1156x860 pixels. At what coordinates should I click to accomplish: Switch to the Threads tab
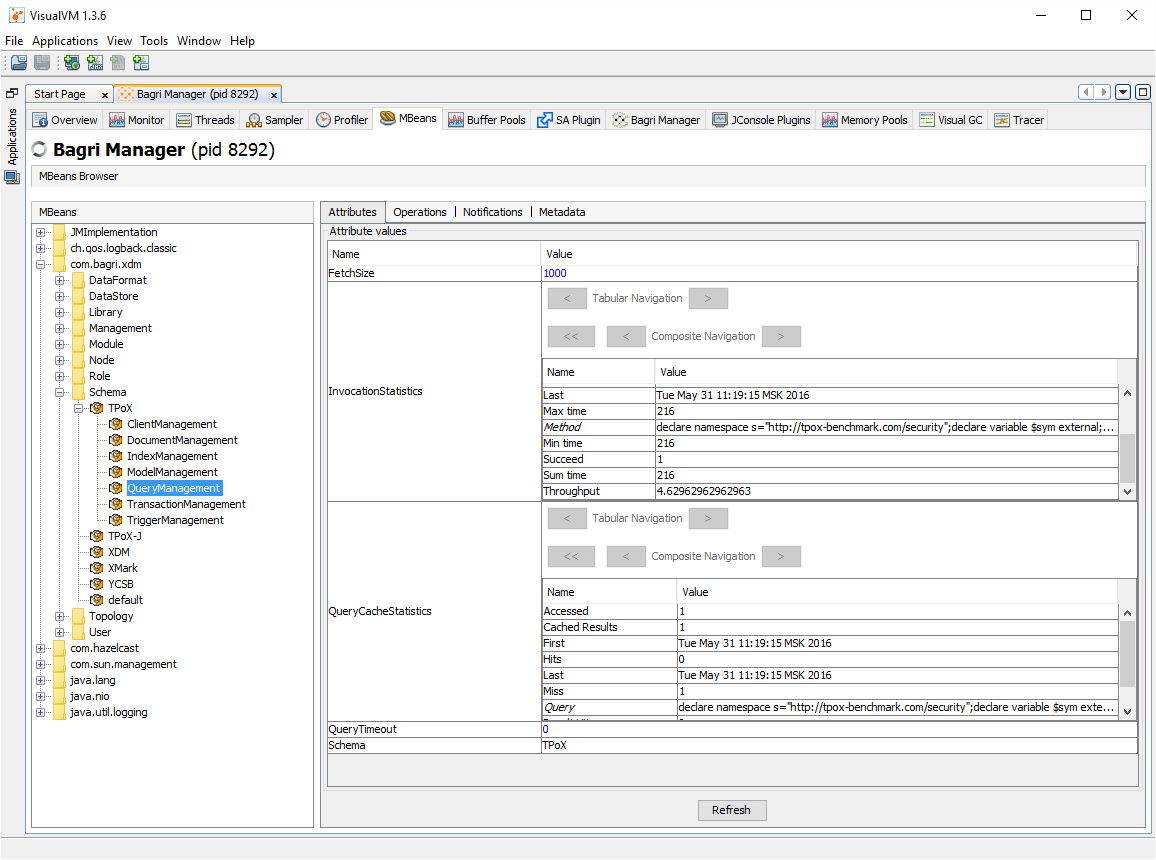[x=205, y=119]
